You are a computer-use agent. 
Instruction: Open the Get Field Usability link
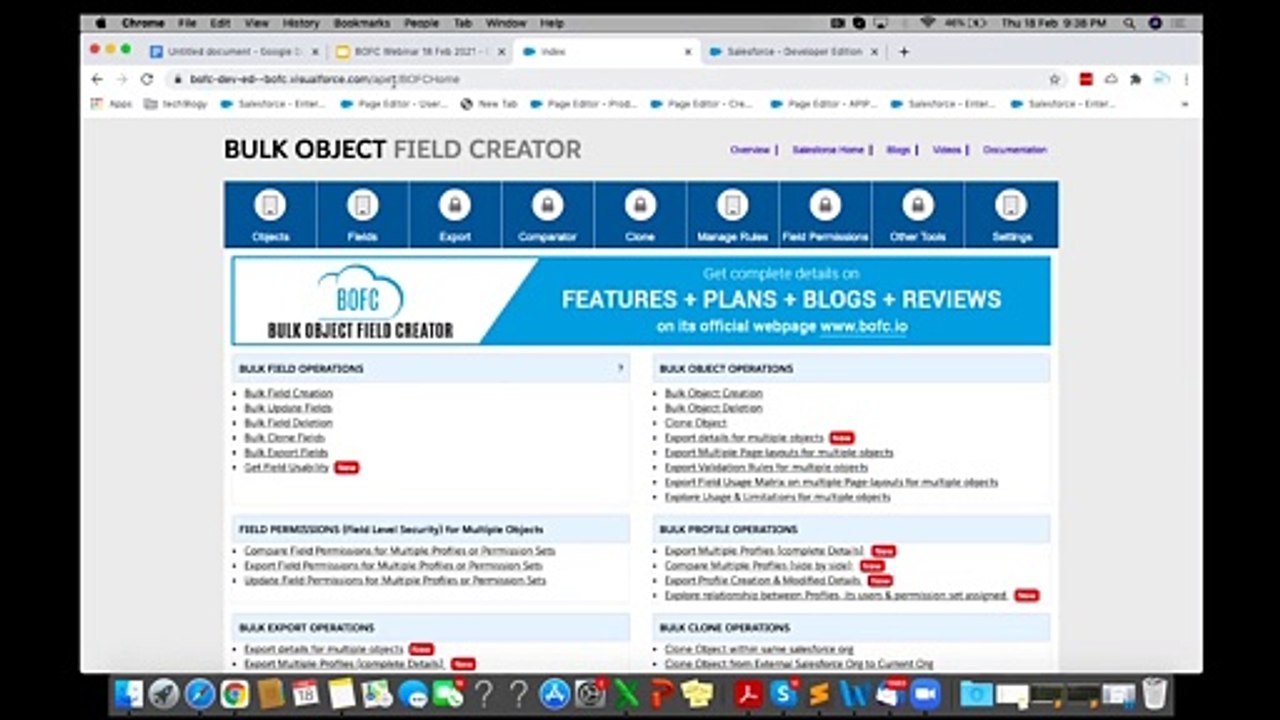pyautogui.click(x=286, y=467)
